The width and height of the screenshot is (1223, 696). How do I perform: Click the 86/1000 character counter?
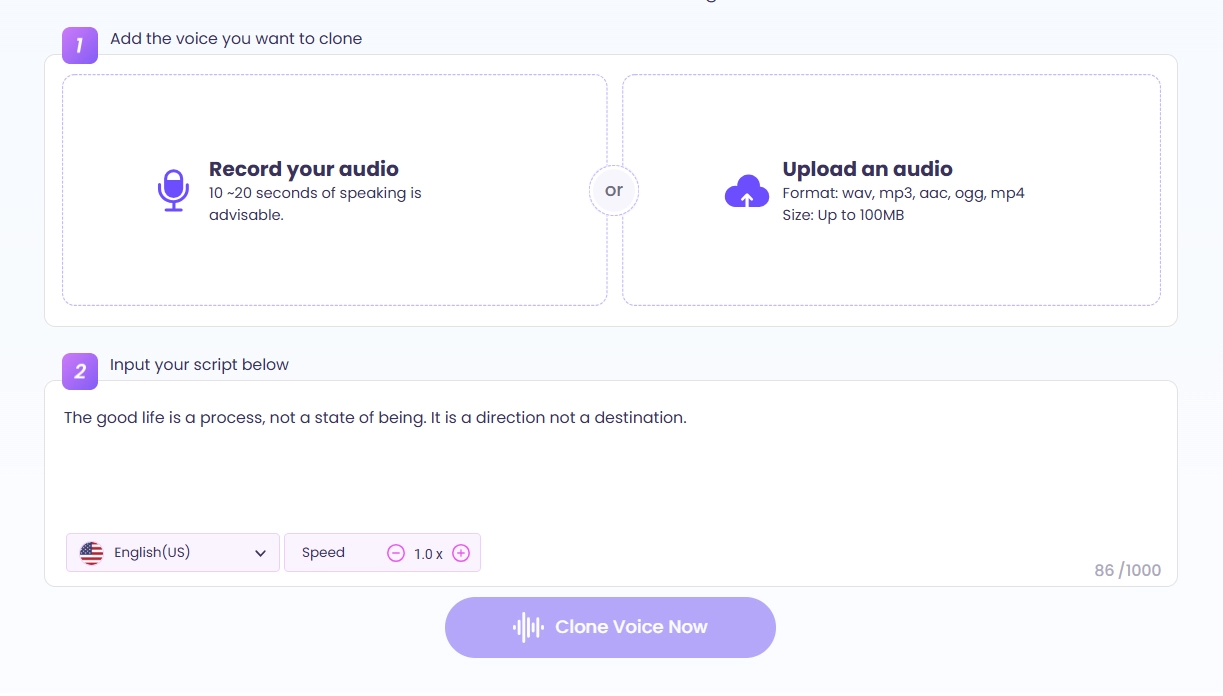(x=1126, y=570)
